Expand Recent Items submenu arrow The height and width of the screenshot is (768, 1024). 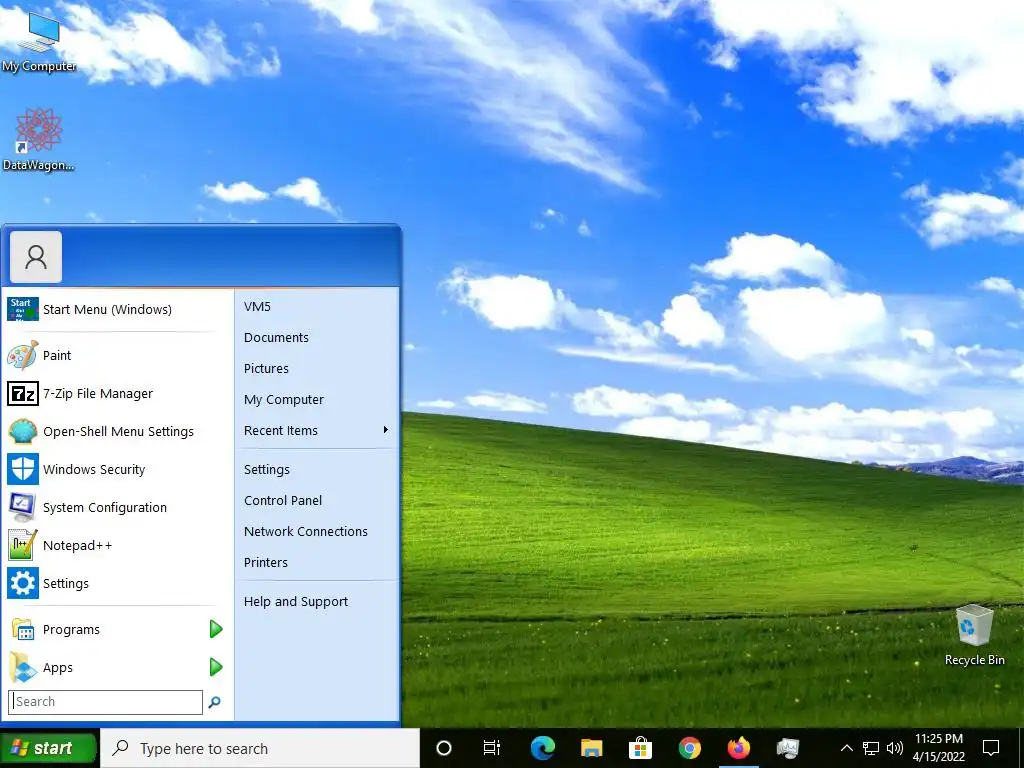(386, 430)
